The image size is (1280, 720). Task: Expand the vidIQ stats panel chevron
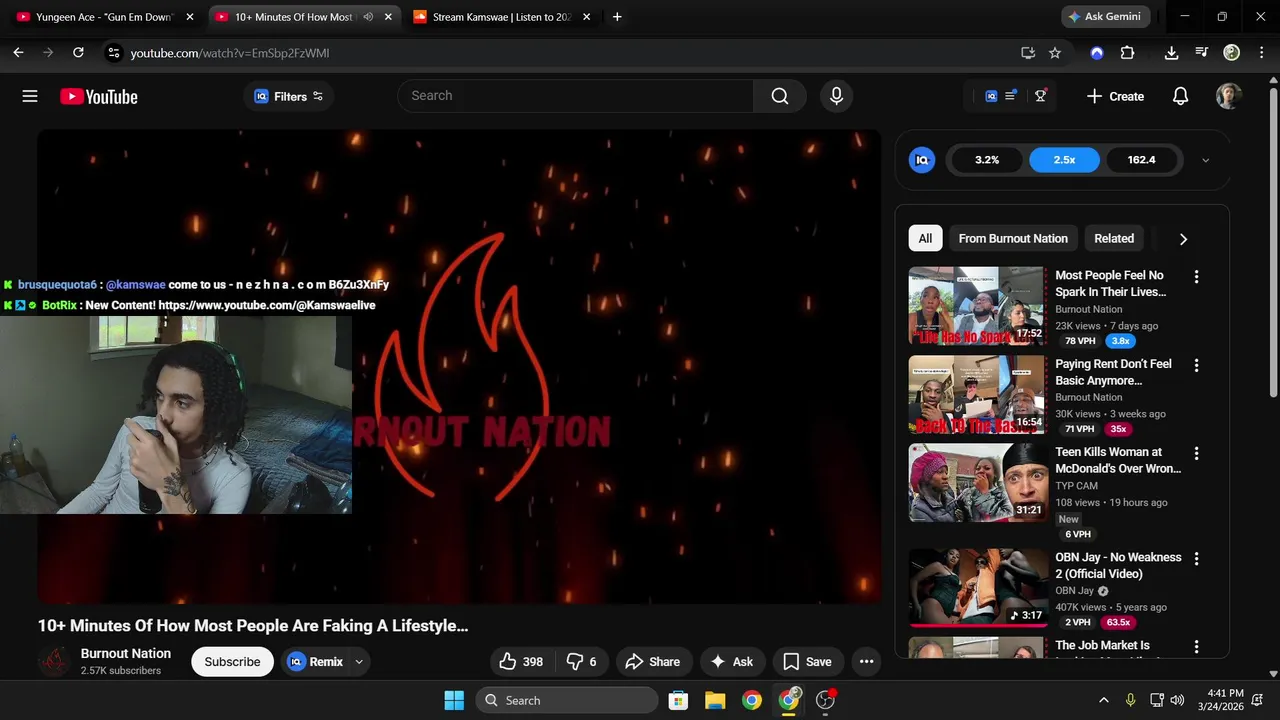1205,160
